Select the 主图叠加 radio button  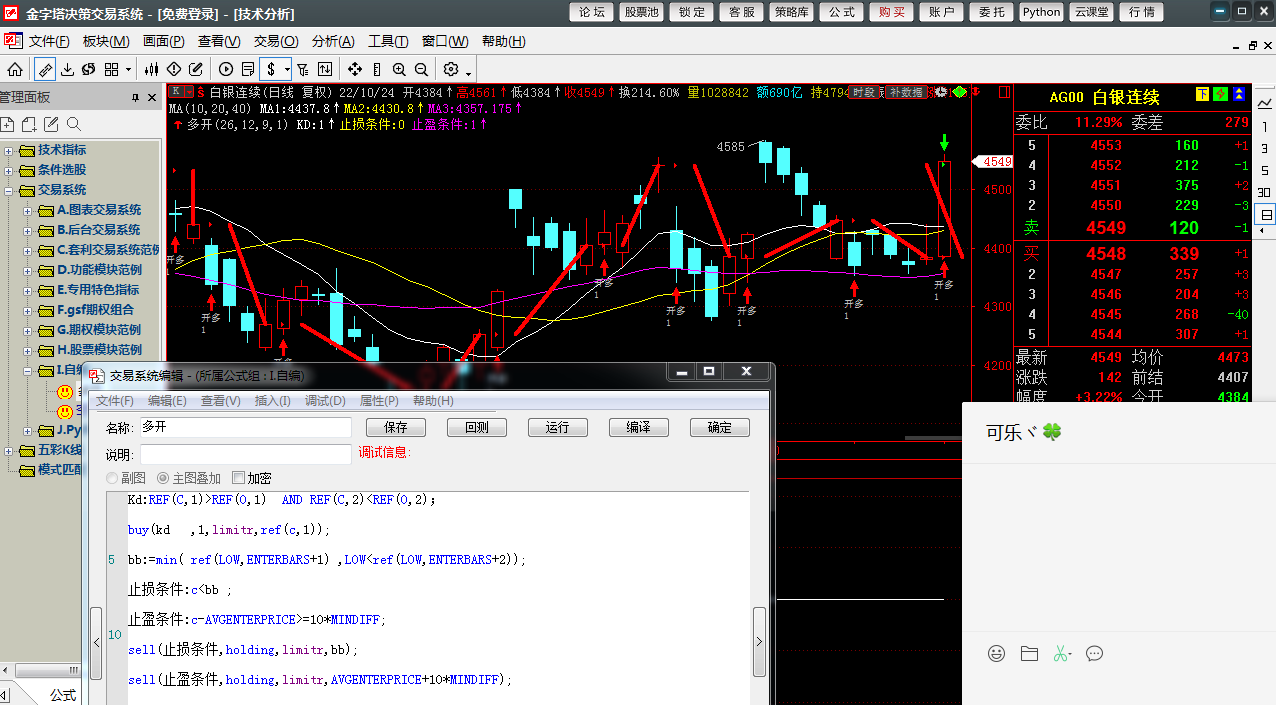163,478
